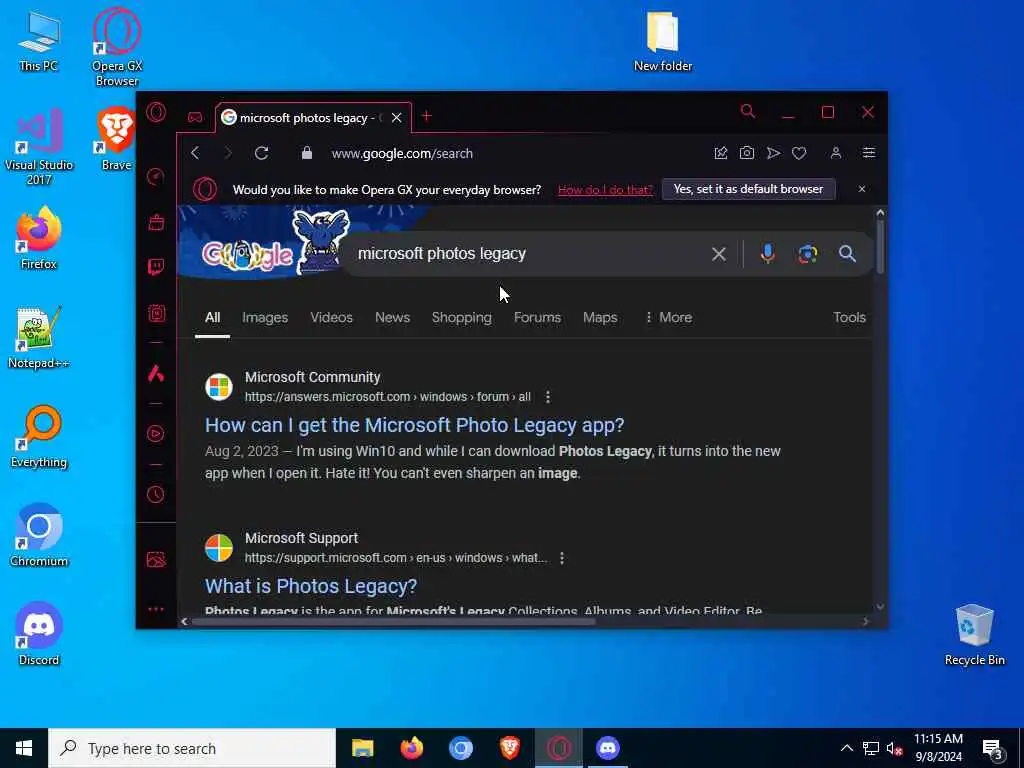Open Google Lens image search

point(808,253)
